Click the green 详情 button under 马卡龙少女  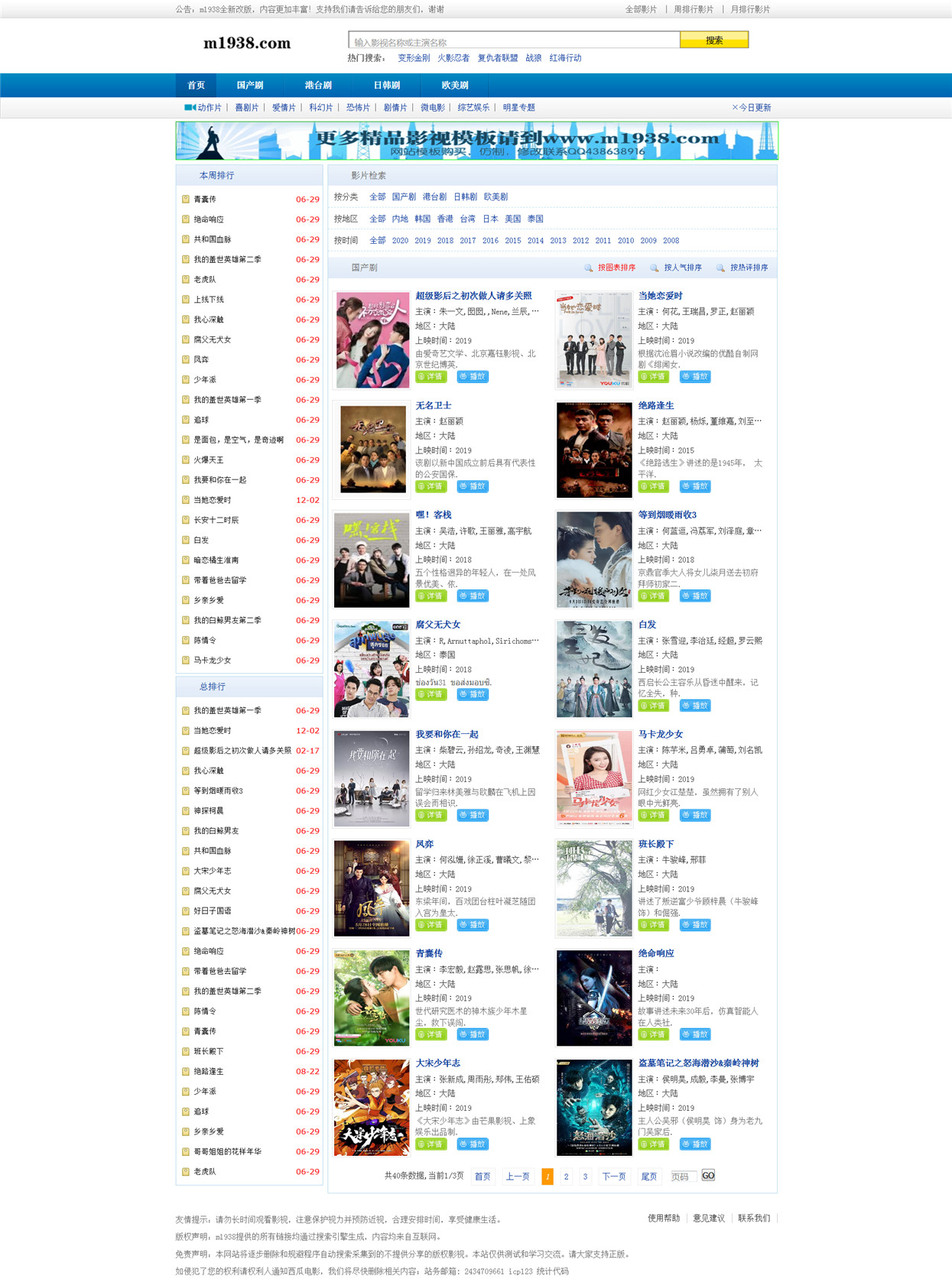tap(654, 815)
